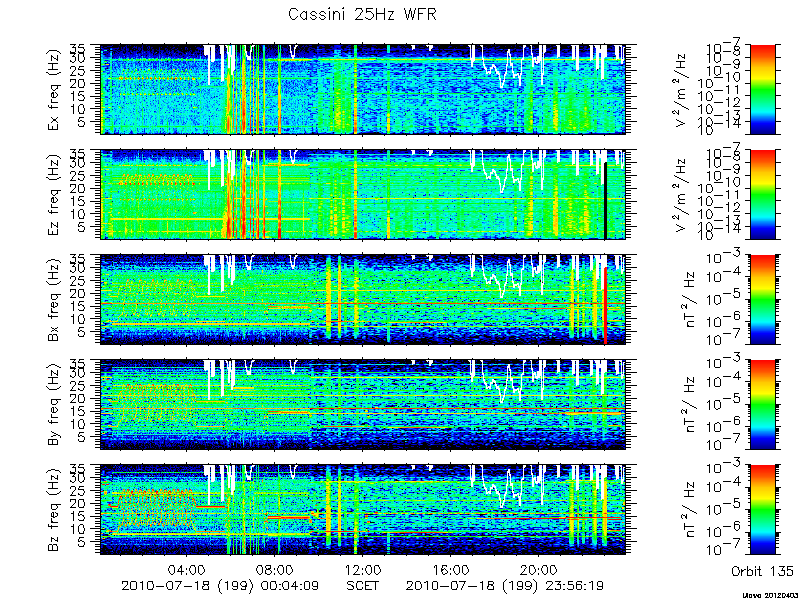Click the Ez frequency spectrogram panel

coord(362,194)
